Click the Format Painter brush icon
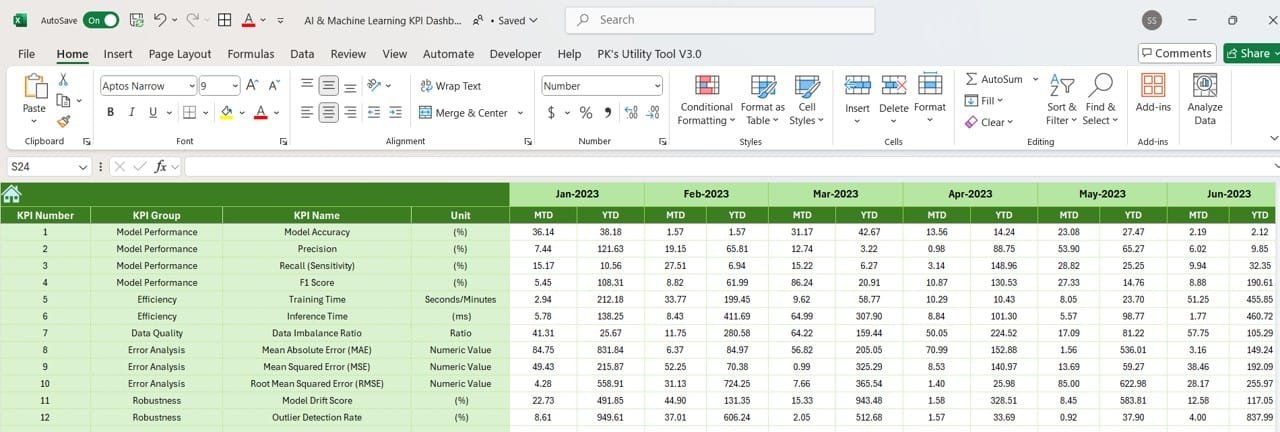The image size is (1280, 432). (x=63, y=120)
